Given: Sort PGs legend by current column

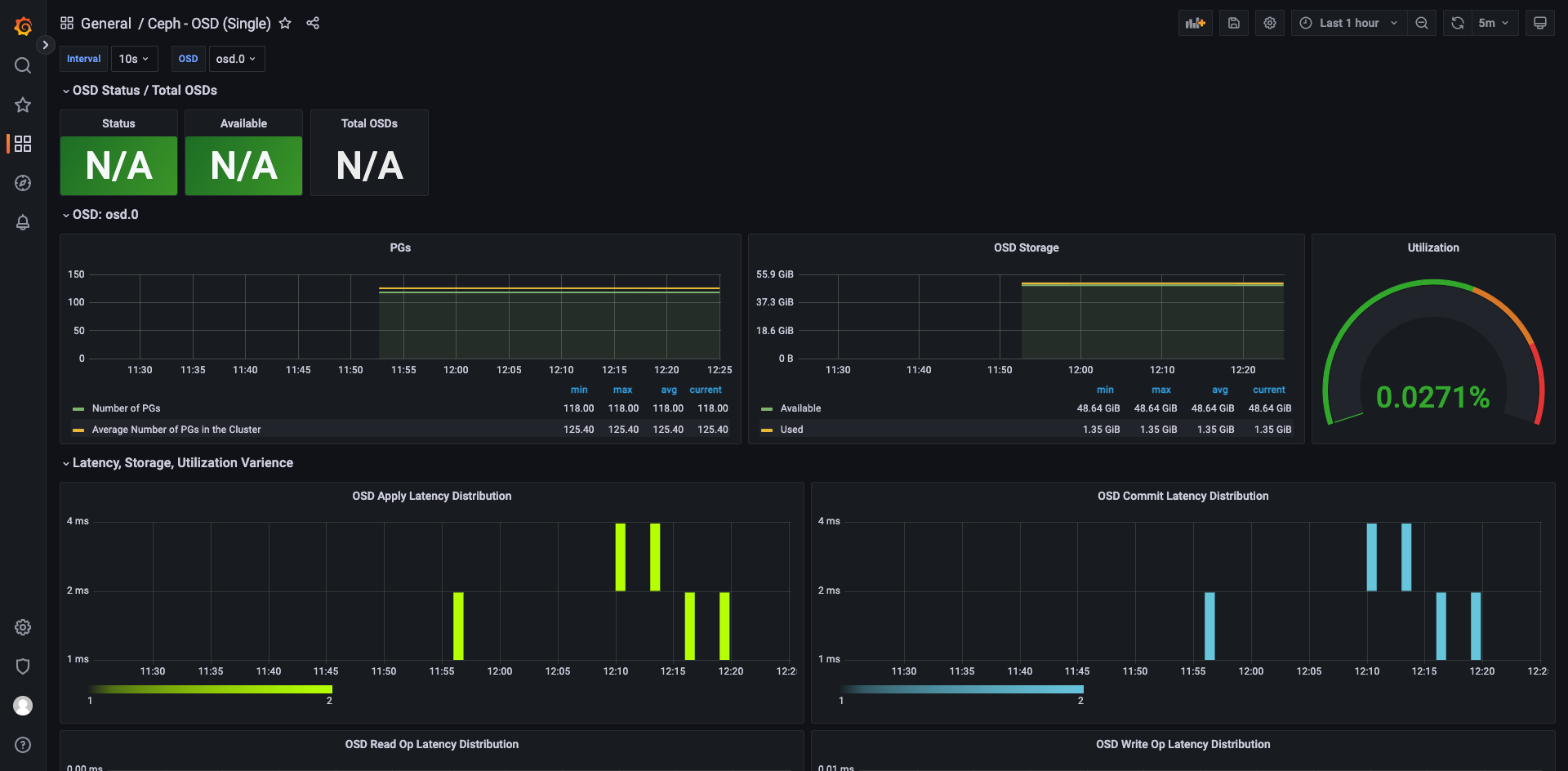Looking at the screenshot, I should (x=706, y=390).
